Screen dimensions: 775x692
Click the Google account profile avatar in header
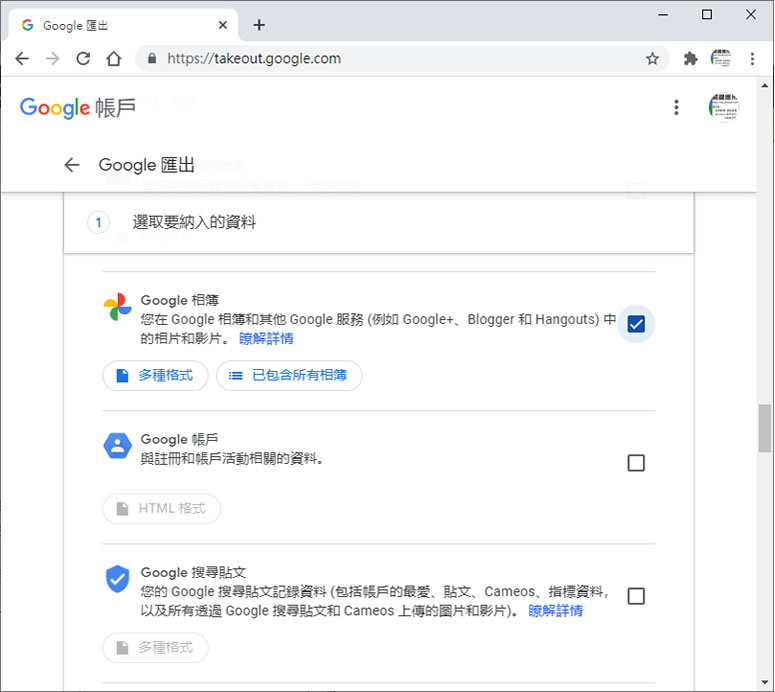(x=723, y=107)
